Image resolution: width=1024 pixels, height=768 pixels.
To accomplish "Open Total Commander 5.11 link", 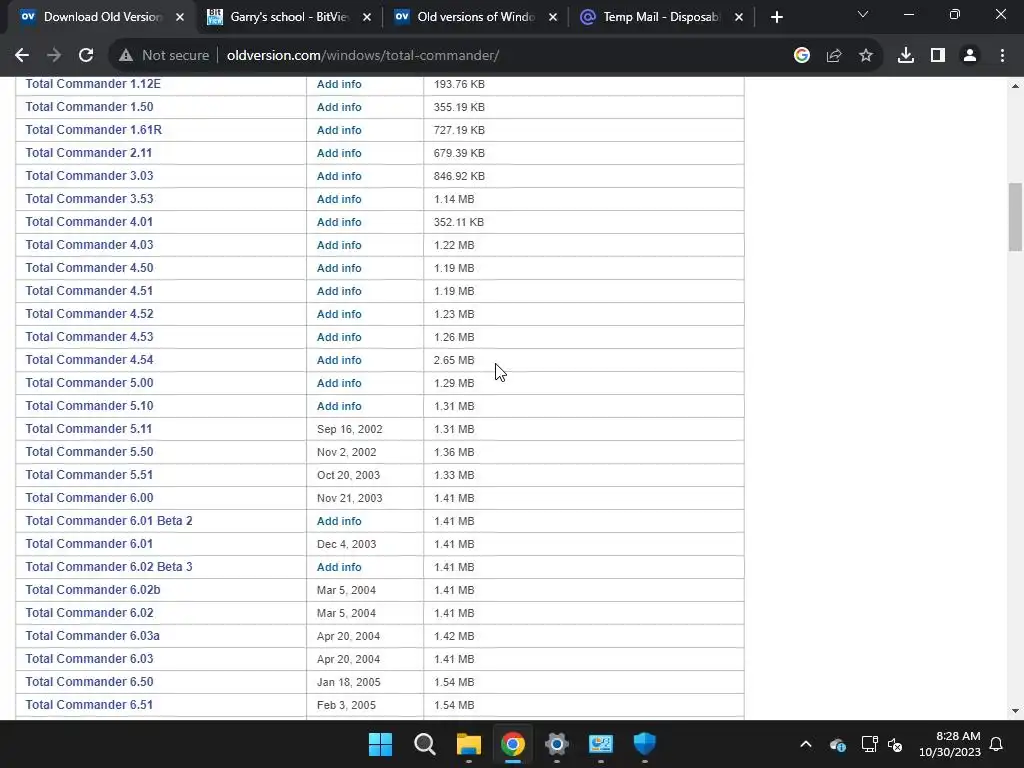I will point(89,429).
